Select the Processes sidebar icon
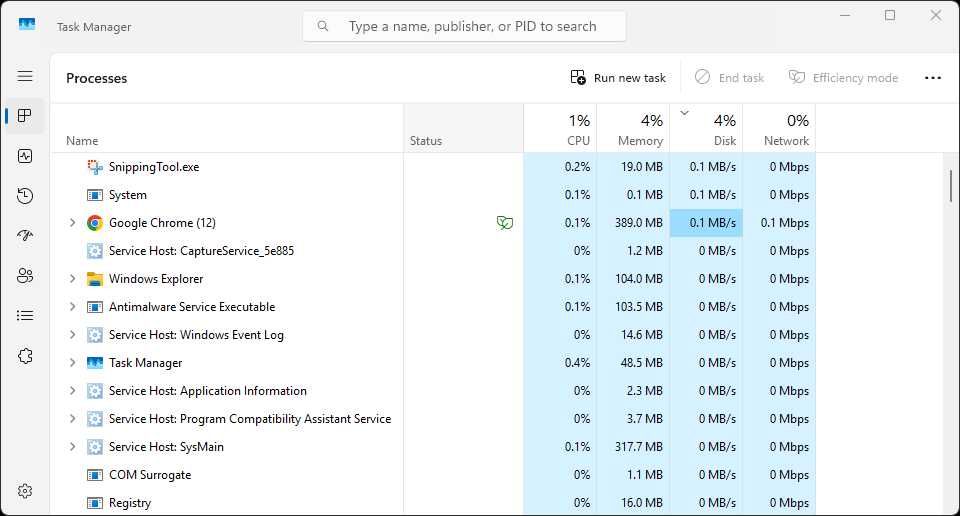The width and height of the screenshot is (960, 516). (x=25, y=116)
